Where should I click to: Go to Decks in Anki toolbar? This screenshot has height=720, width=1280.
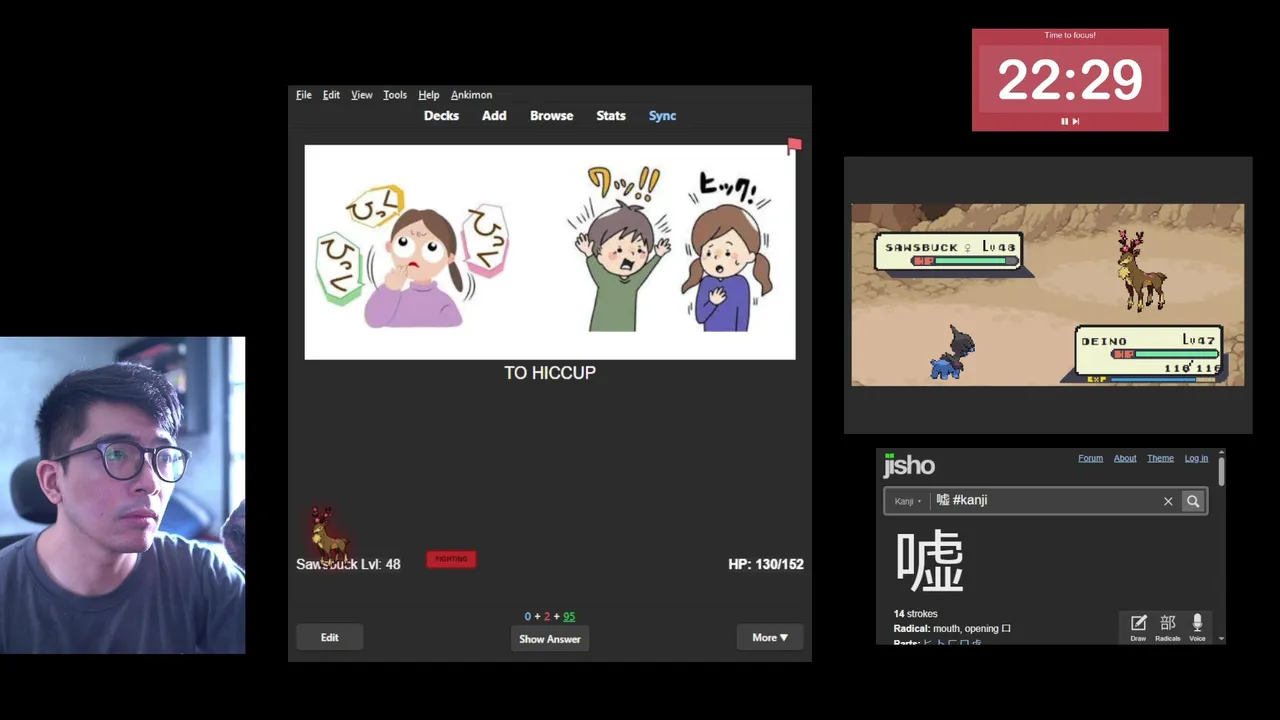(441, 116)
